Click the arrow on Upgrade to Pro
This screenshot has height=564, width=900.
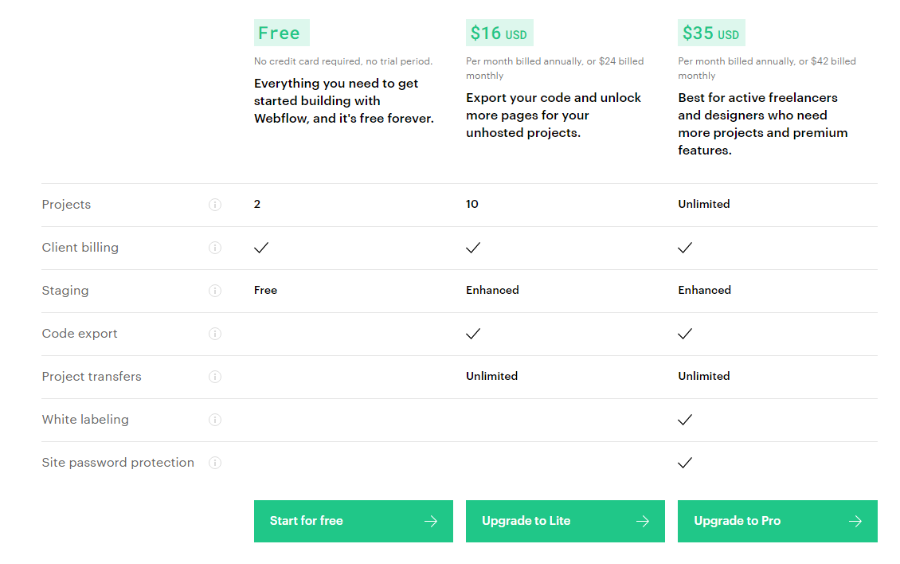(x=855, y=521)
